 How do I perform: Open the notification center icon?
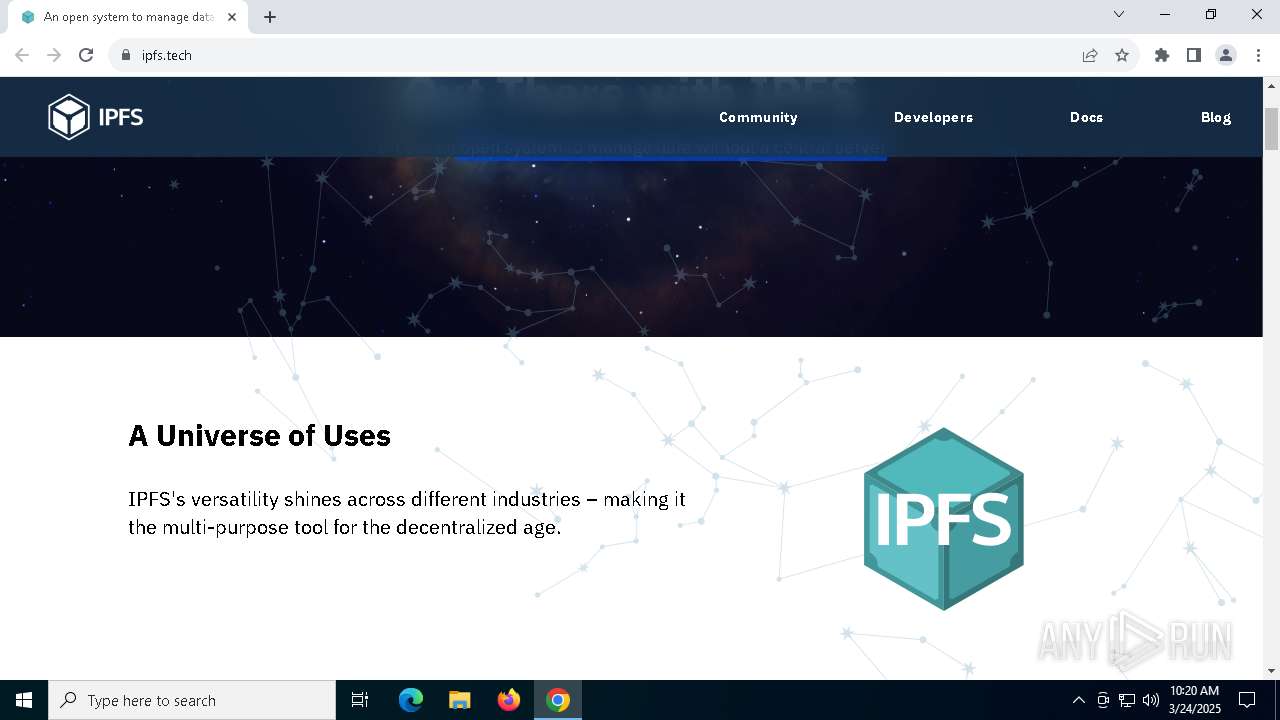1247,700
